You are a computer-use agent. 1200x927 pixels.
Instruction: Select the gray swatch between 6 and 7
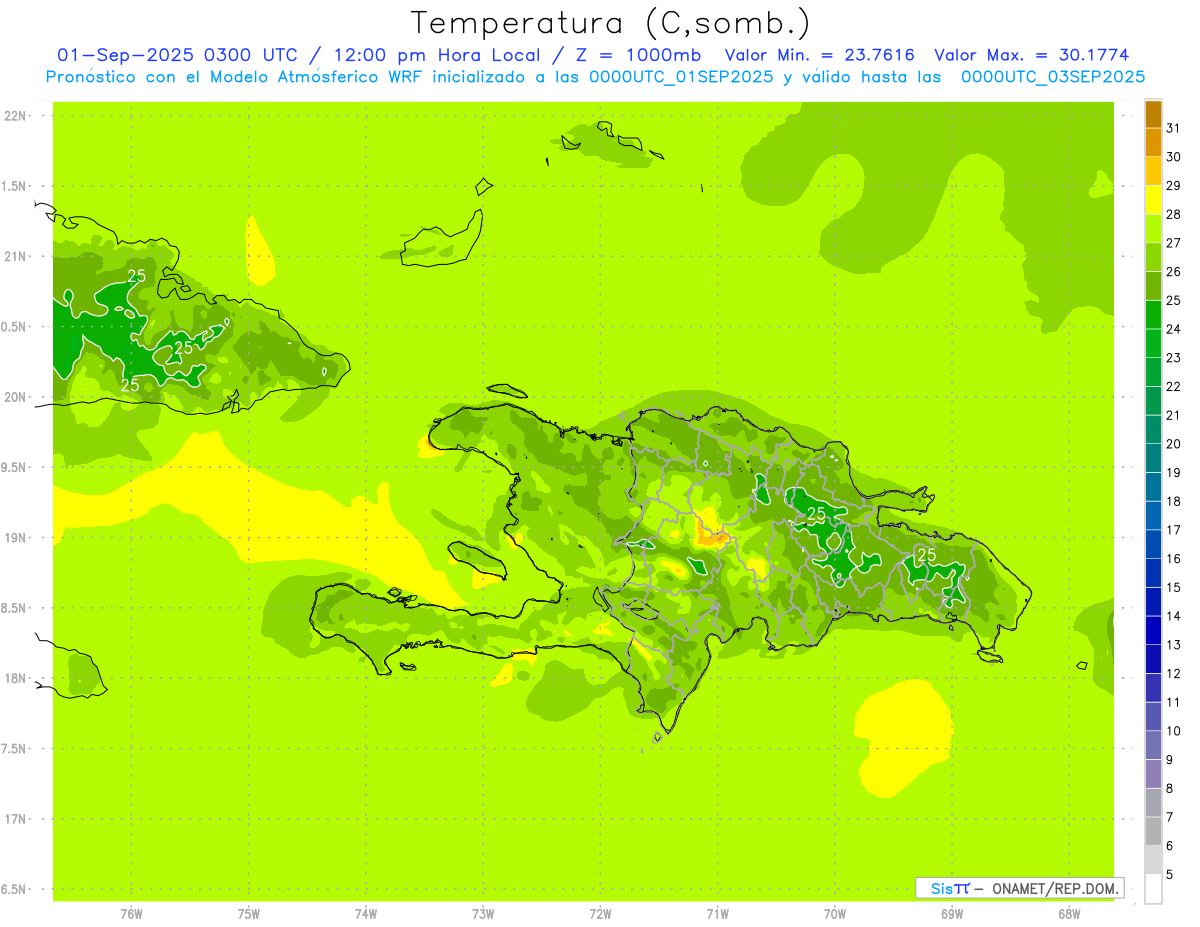(x=1153, y=831)
